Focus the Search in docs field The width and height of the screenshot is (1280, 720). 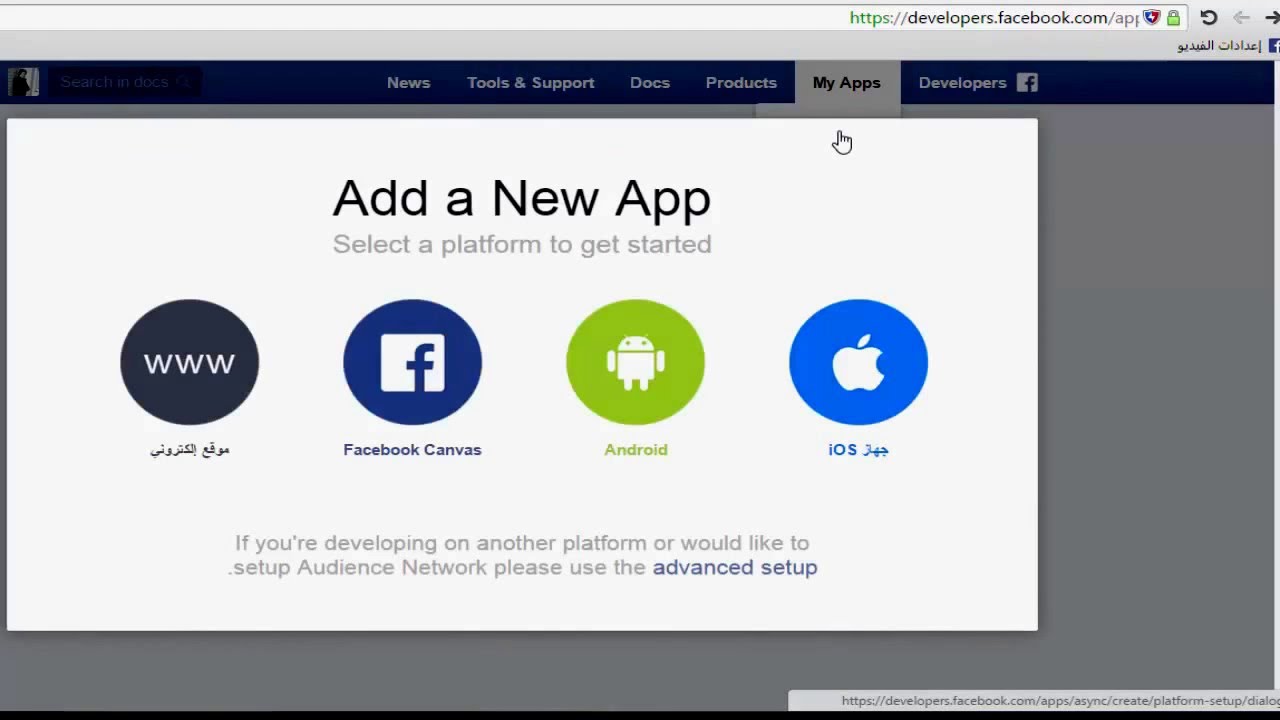pos(125,82)
